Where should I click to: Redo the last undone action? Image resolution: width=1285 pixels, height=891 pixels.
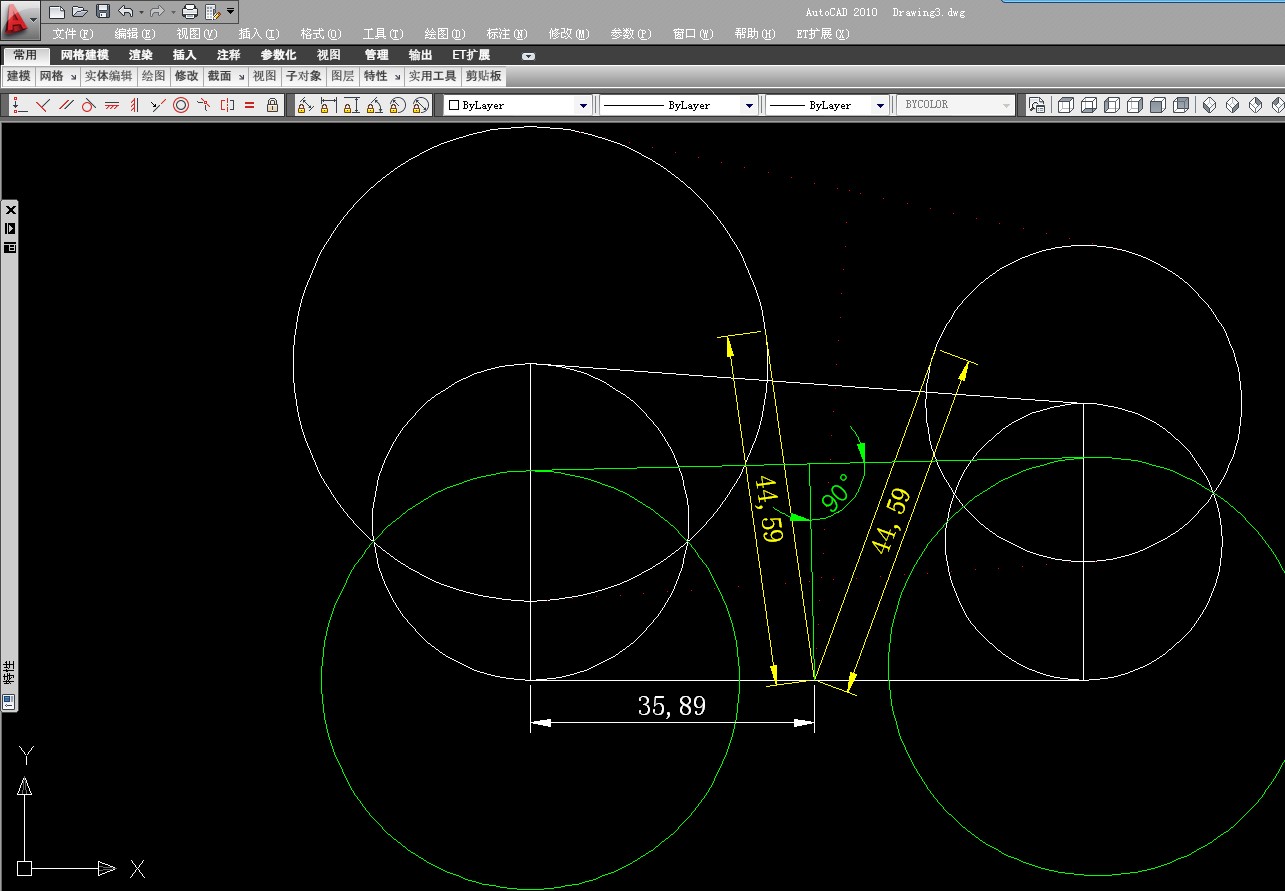click(157, 12)
